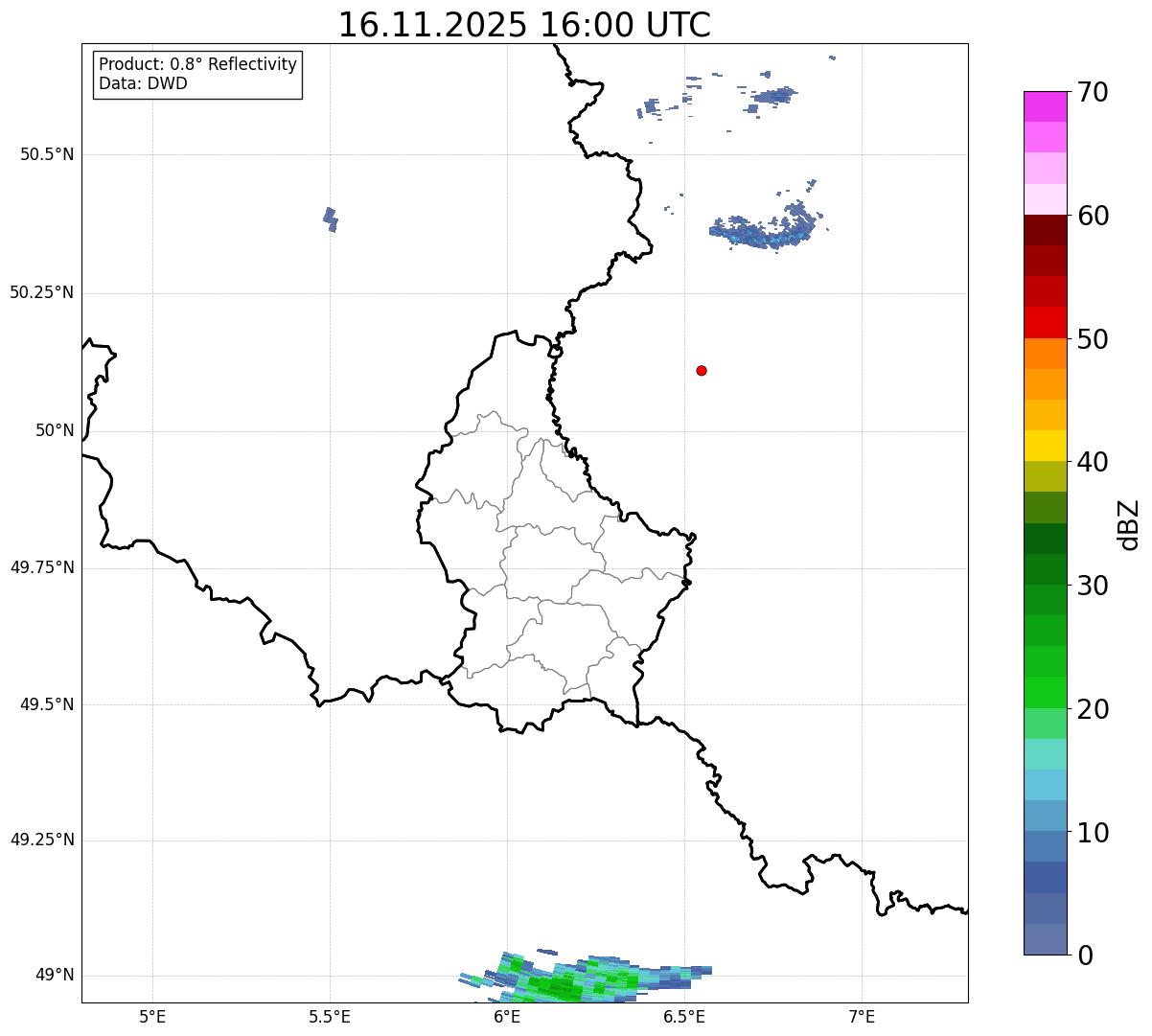This screenshot has width=1152, height=1036.
Task: Click the "Data: DWD" text
Action: click(143, 83)
